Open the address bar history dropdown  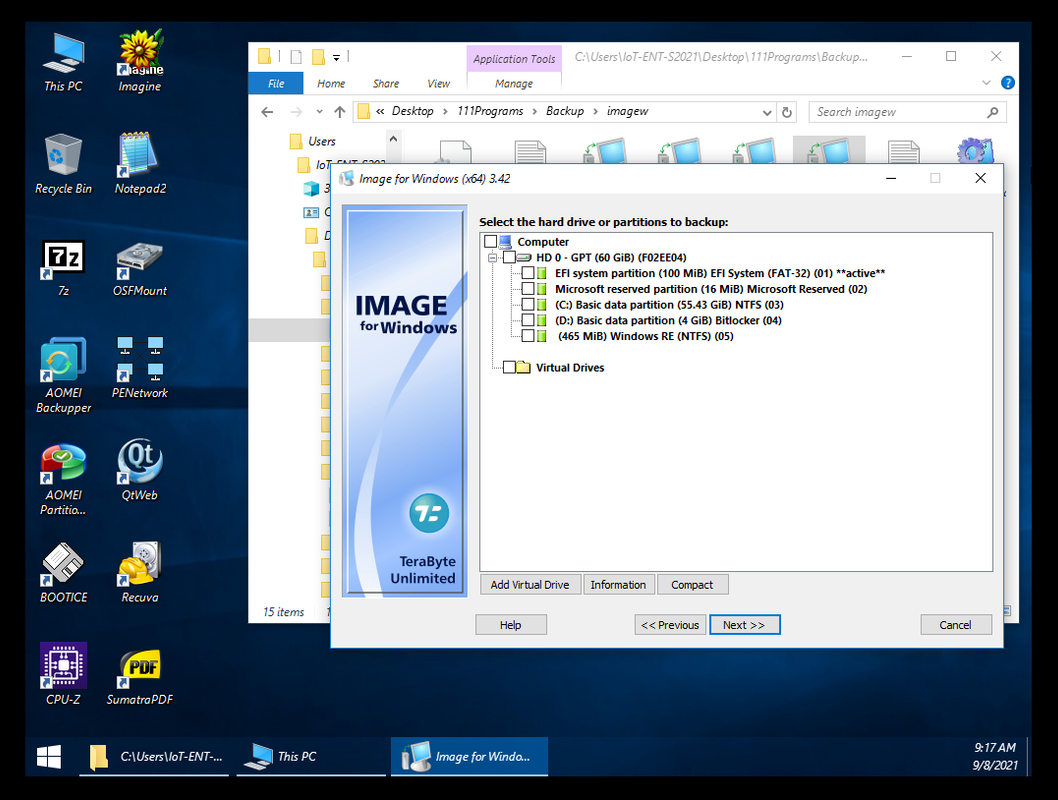pyautogui.click(x=767, y=112)
